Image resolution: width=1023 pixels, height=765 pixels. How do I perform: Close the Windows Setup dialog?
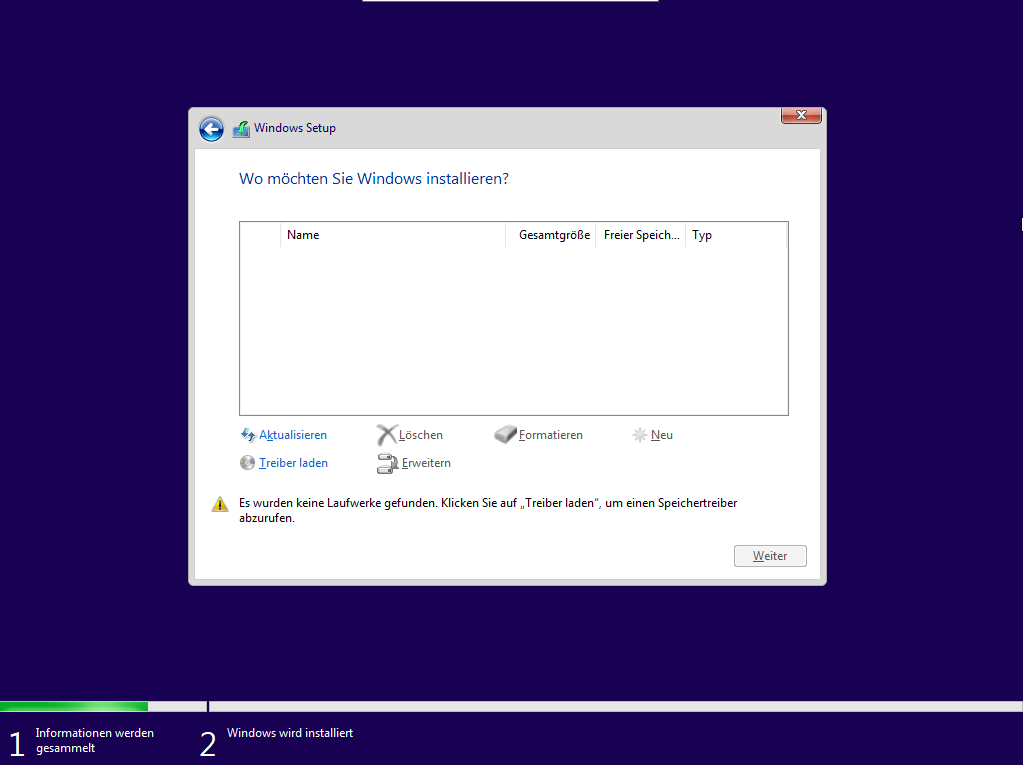(801, 115)
